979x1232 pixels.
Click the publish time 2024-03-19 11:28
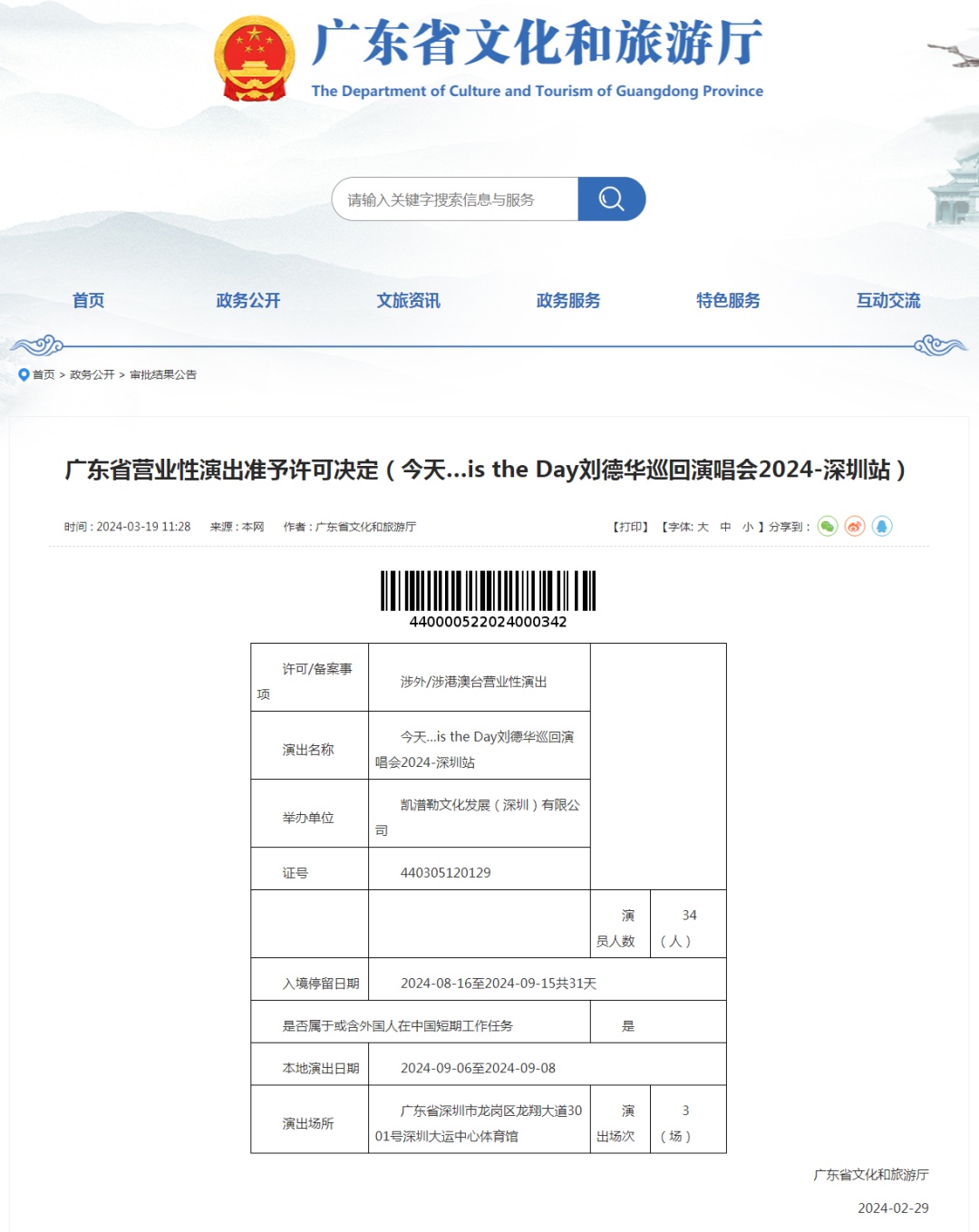(128, 527)
